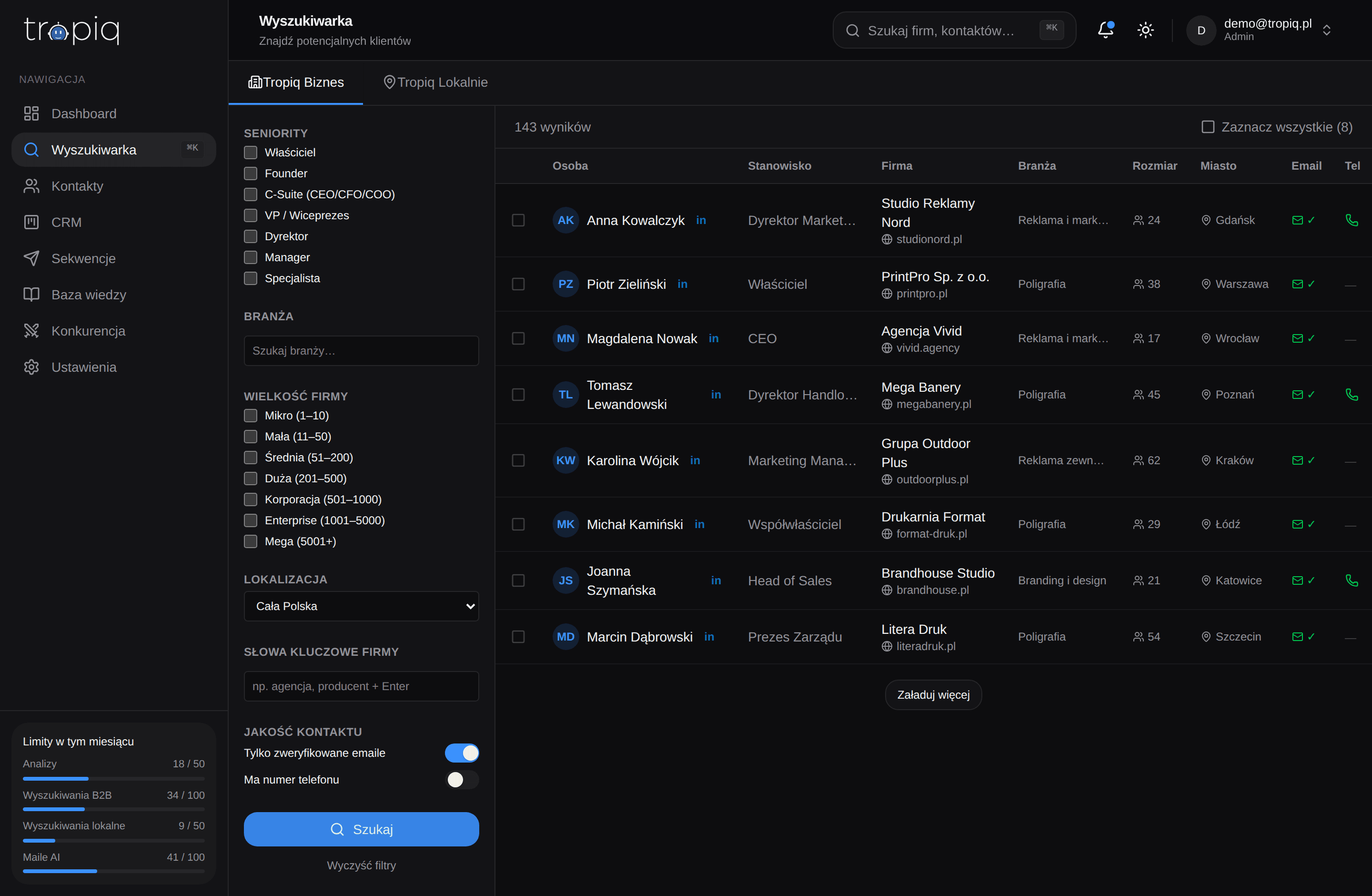Click the Analizy usage progress bar
This screenshot has width=1372, height=896.
pyautogui.click(x=113, y=779)
